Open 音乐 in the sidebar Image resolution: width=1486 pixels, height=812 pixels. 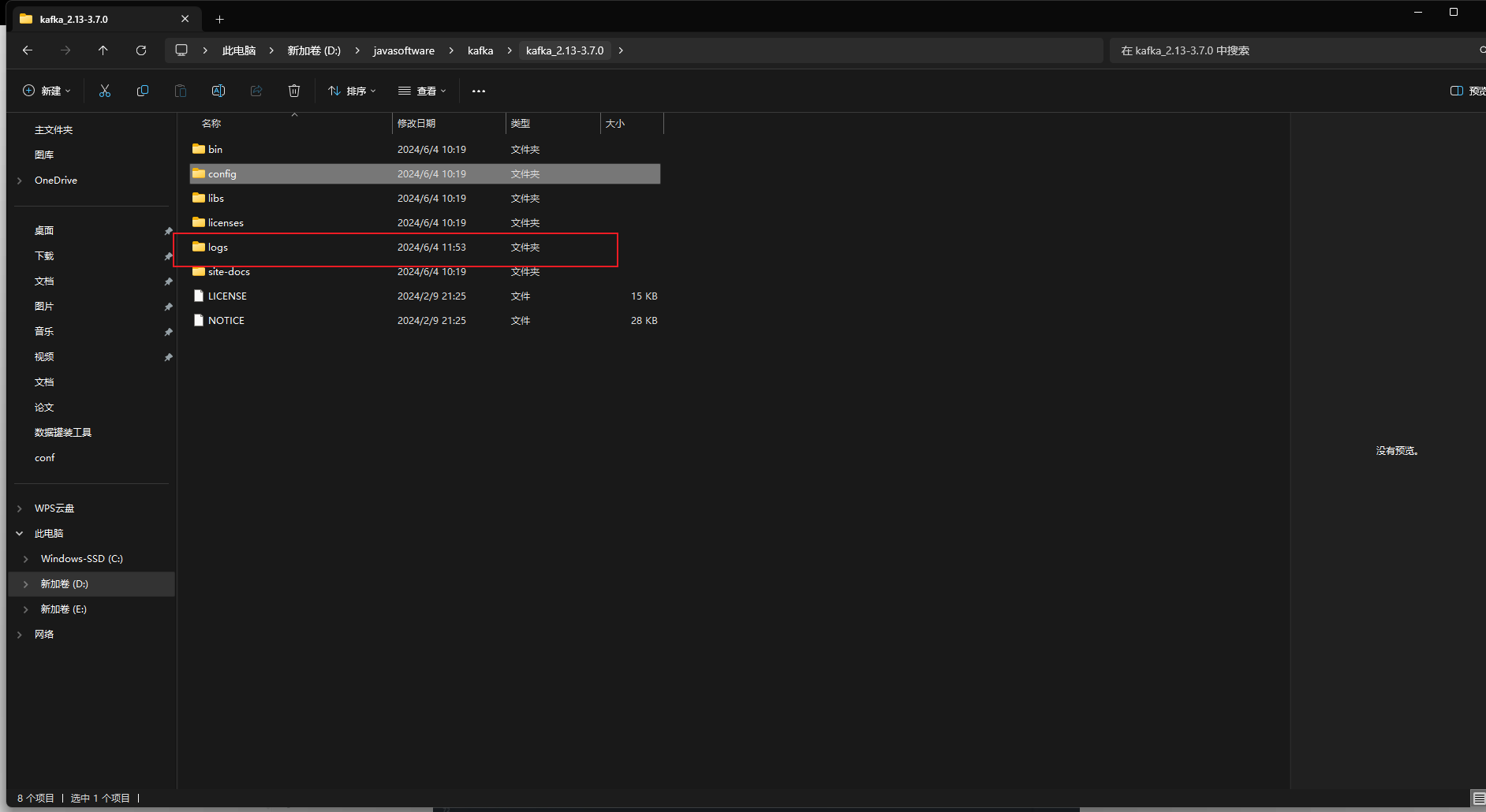click(44, 332)
